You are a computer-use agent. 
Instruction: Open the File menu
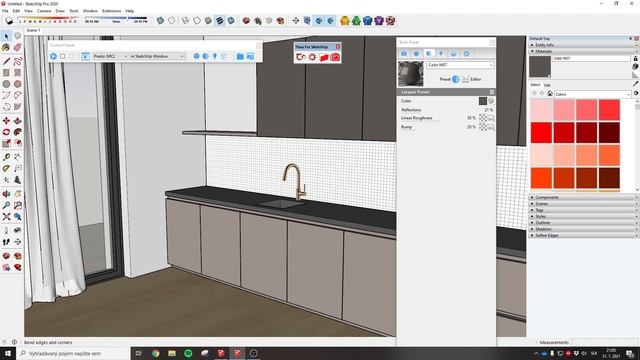tap(5, 11)
